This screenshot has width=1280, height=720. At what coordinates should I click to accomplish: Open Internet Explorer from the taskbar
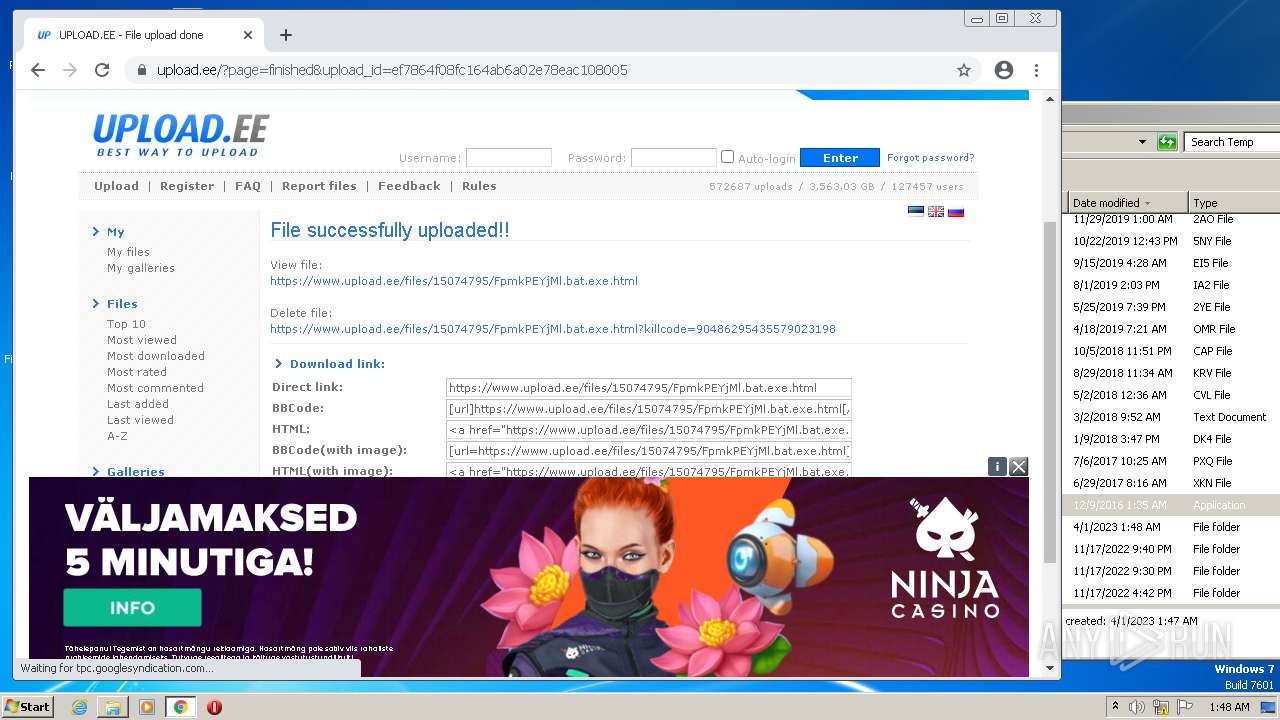pos(79,707)
